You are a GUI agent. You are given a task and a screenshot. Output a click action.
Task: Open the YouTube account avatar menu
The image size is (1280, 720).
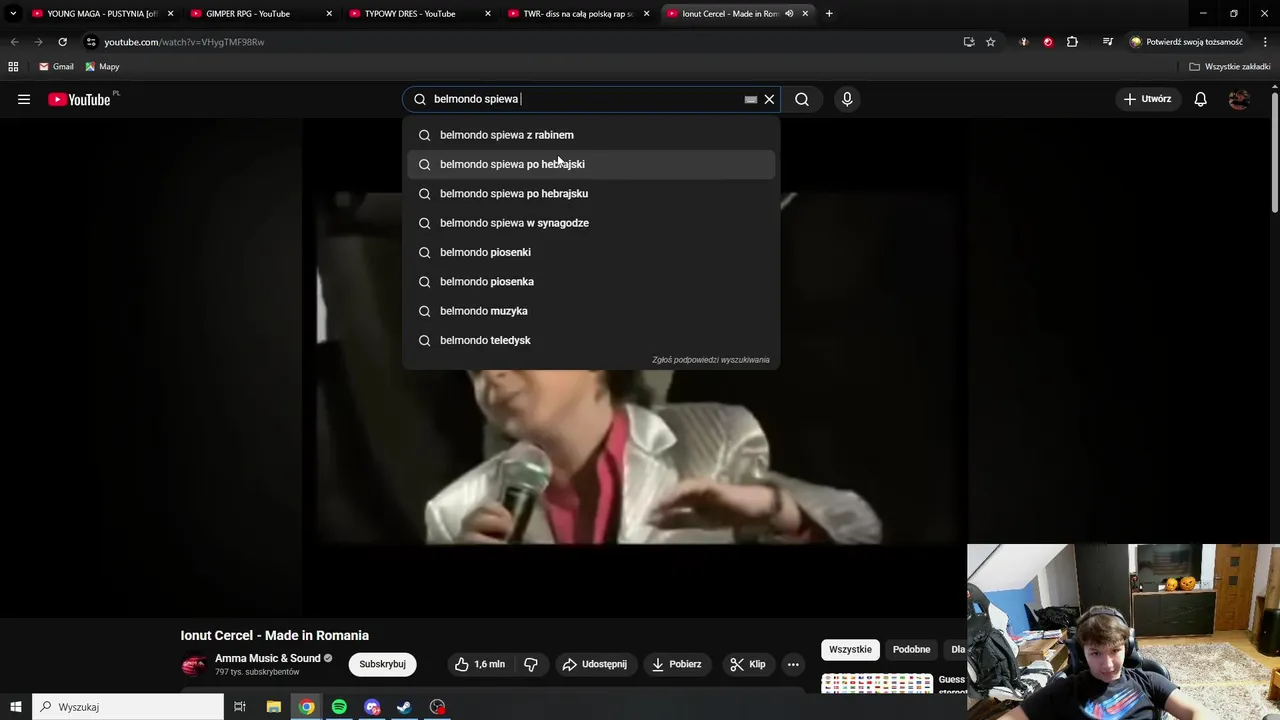coord(1239,99)
